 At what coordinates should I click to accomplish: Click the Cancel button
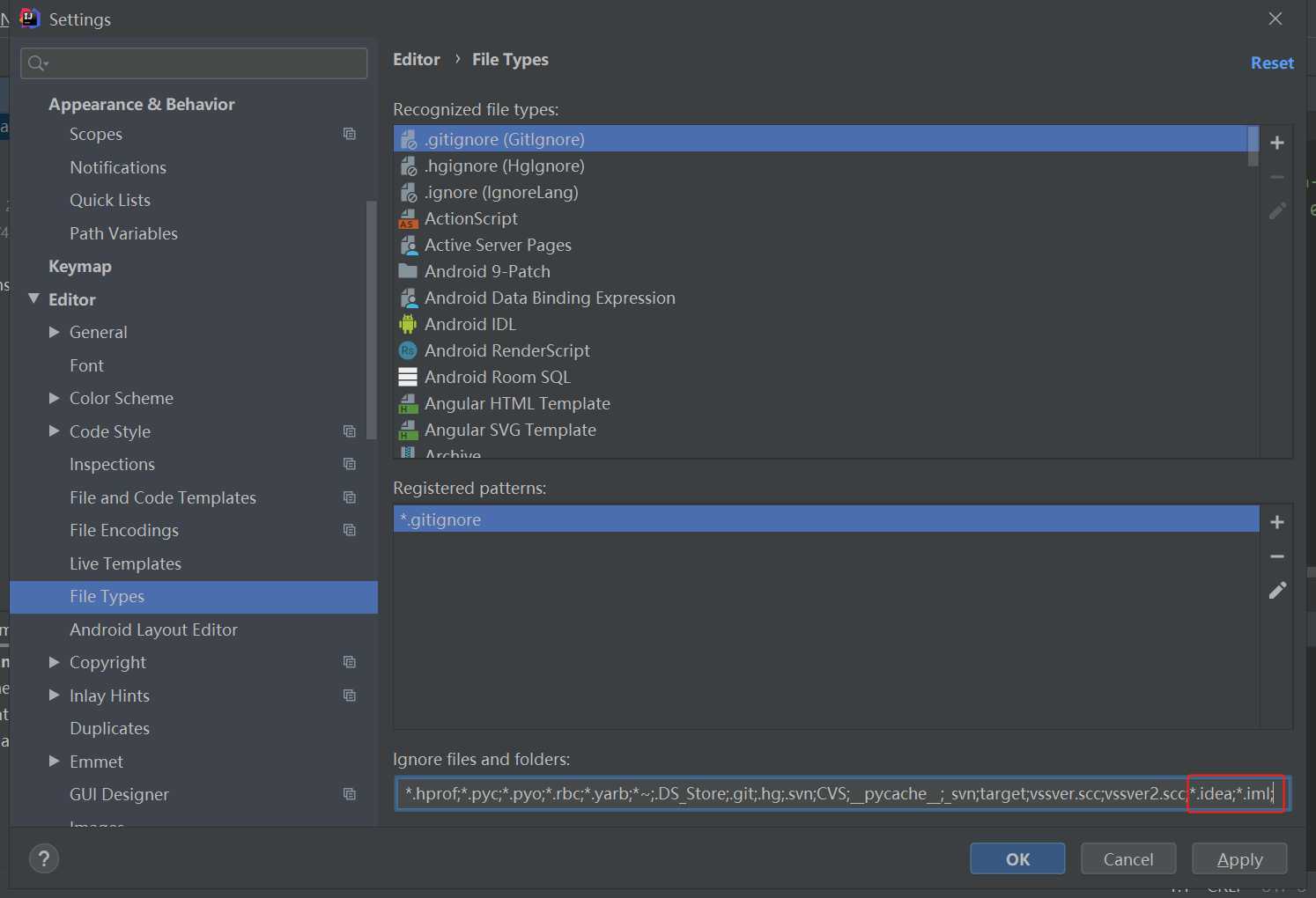1128,858
